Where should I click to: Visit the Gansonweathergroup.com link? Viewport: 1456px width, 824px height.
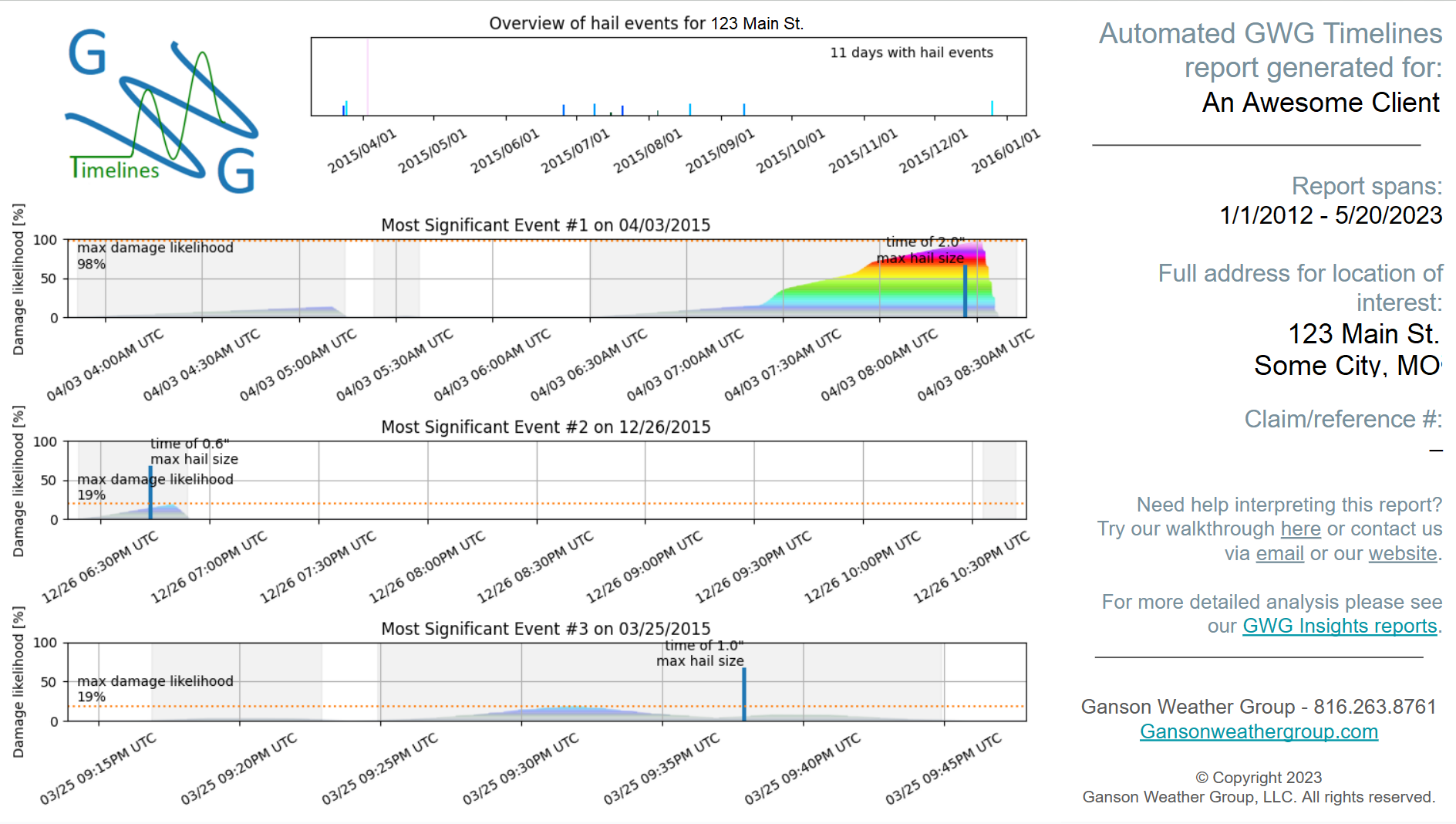[x=1259, y=731]
